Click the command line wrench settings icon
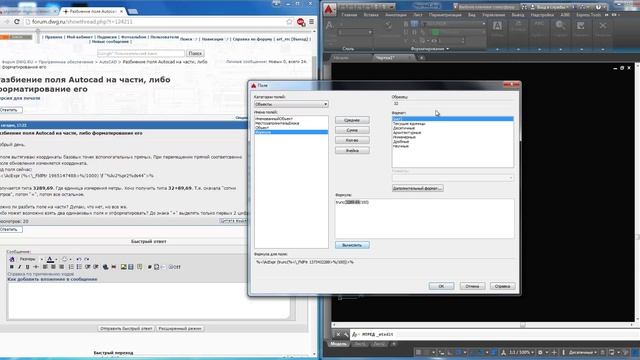This screenshot has width=640, height=360. click(x=346, y=334)
